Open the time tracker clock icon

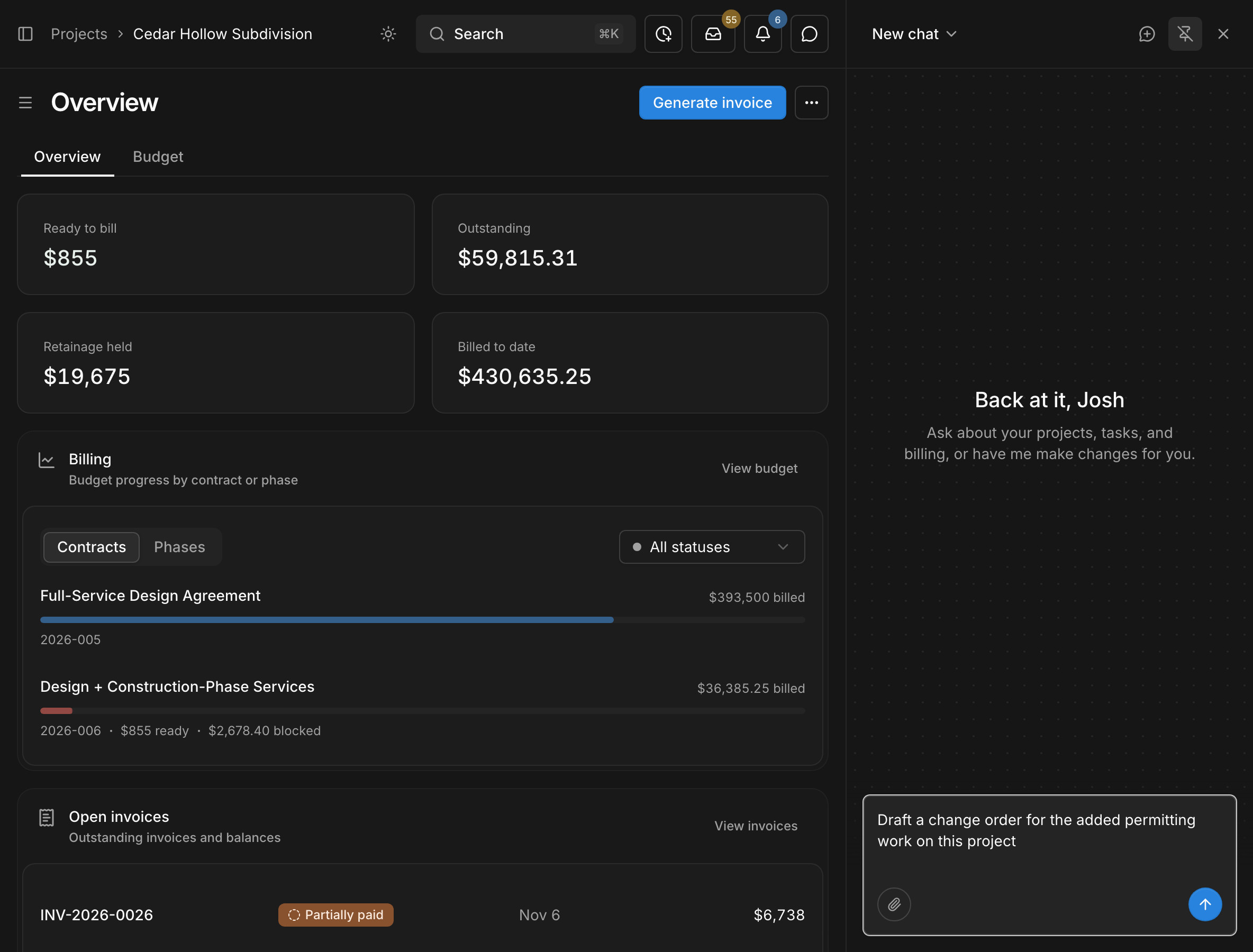[664, 34]
